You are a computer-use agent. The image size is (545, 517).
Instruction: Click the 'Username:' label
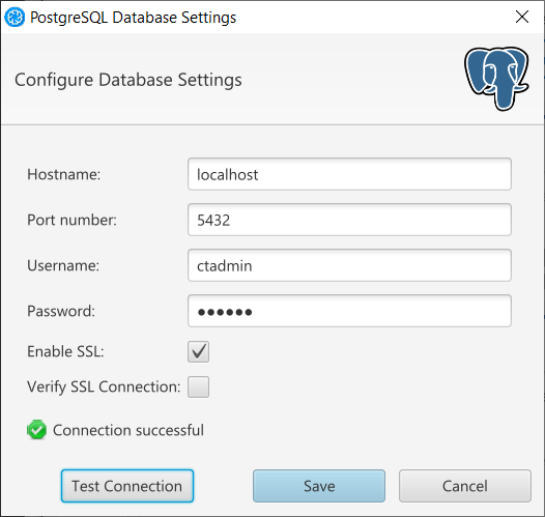(63, 266)
